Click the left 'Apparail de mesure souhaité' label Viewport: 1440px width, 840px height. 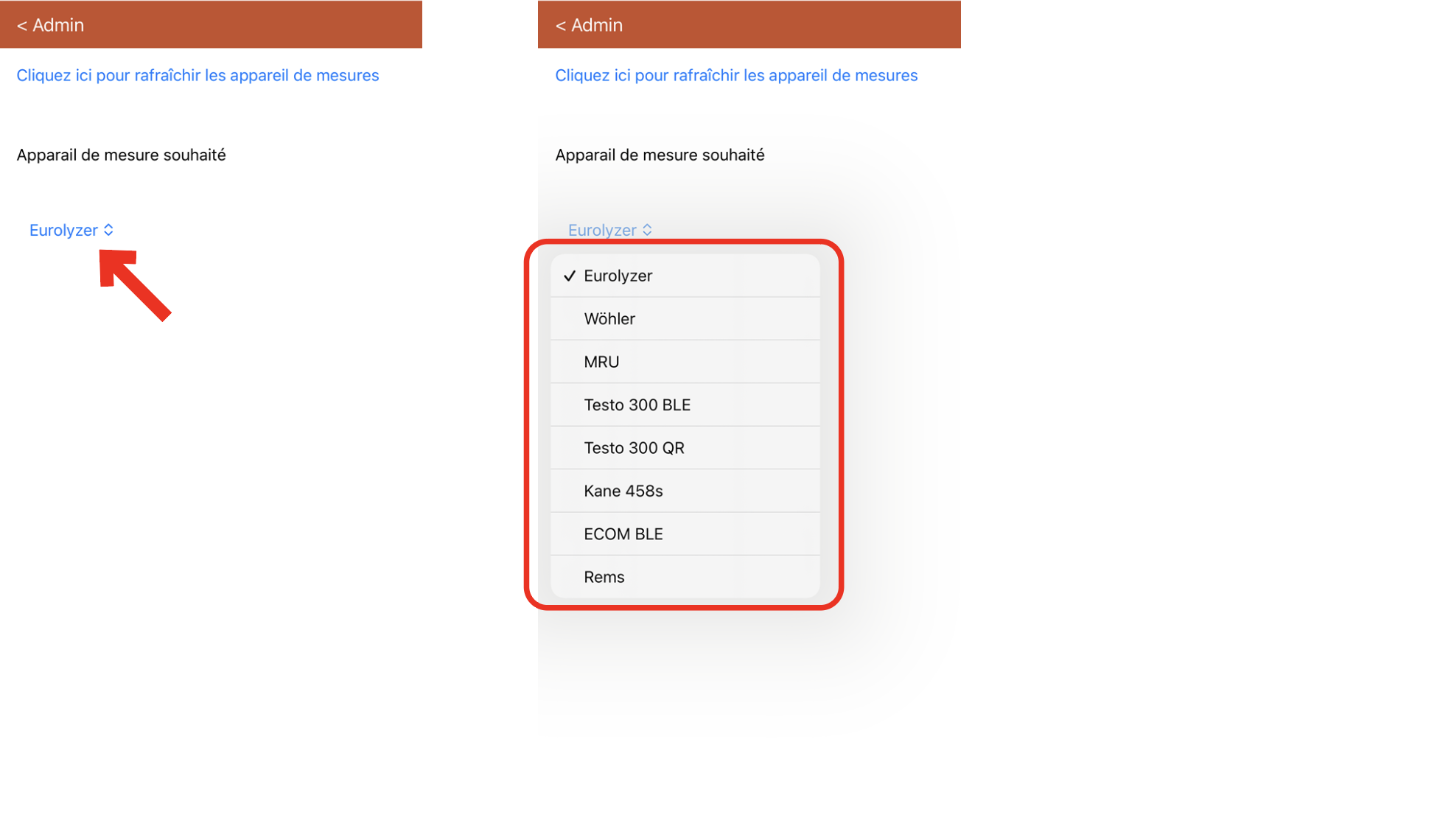tap(121, 155)
